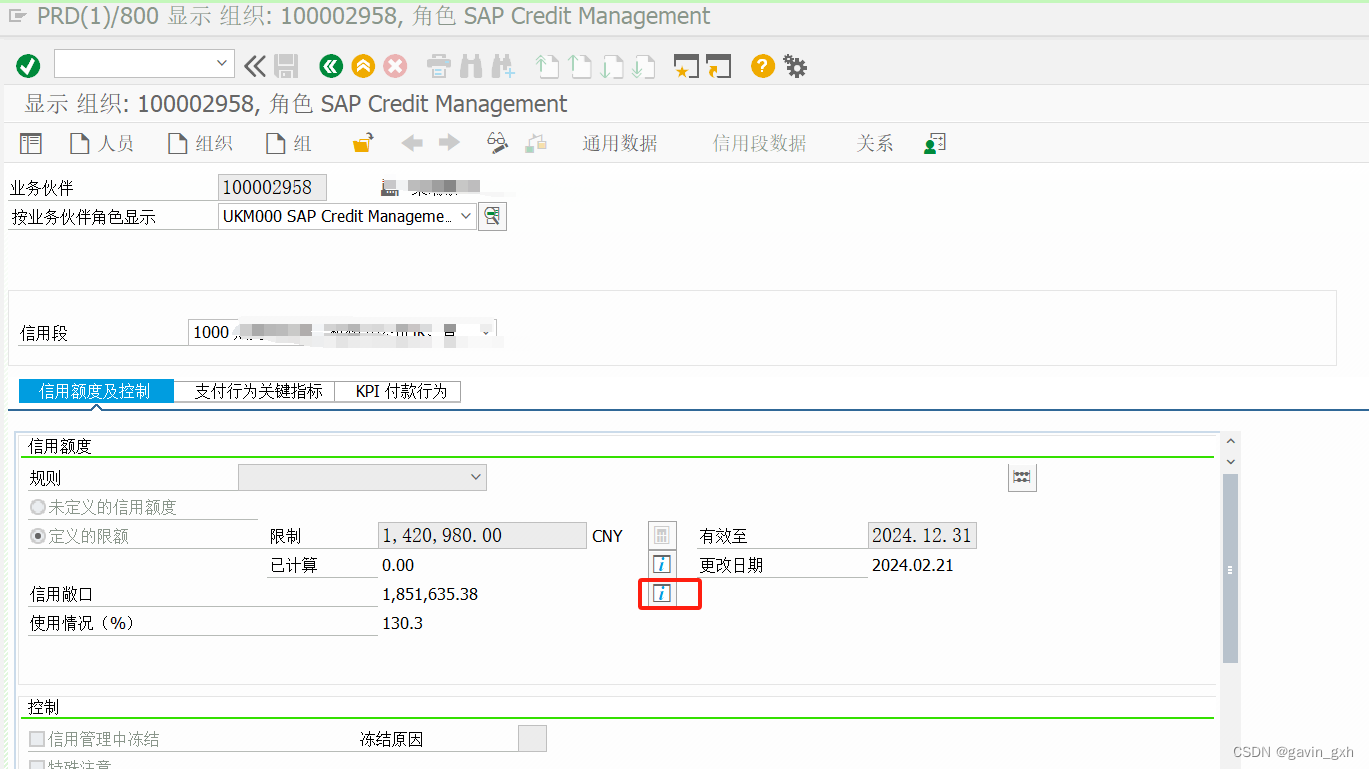Click the 通用数据 button
1369x769 pixels.
(620, 143)
